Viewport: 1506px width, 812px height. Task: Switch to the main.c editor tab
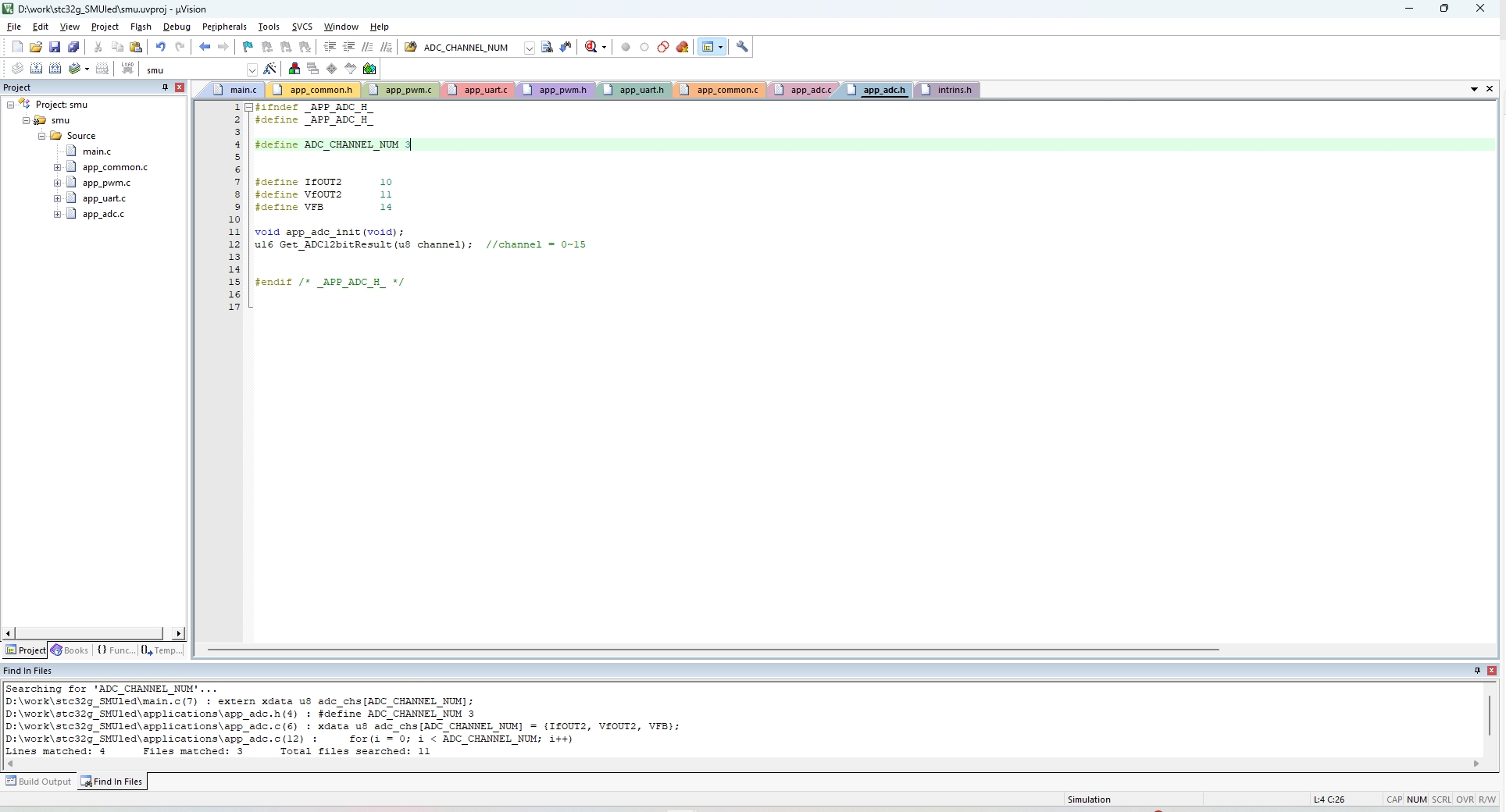pyautogui.click(x=236, y=90)
